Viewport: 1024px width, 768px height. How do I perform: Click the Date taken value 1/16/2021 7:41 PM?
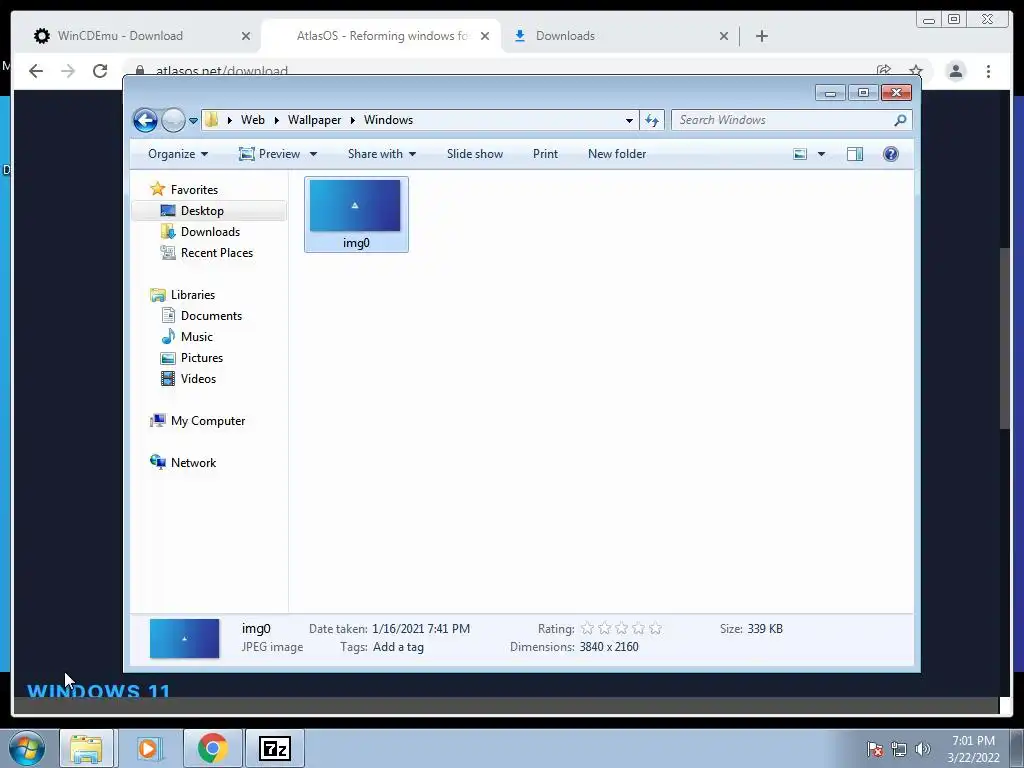(421, 629)
